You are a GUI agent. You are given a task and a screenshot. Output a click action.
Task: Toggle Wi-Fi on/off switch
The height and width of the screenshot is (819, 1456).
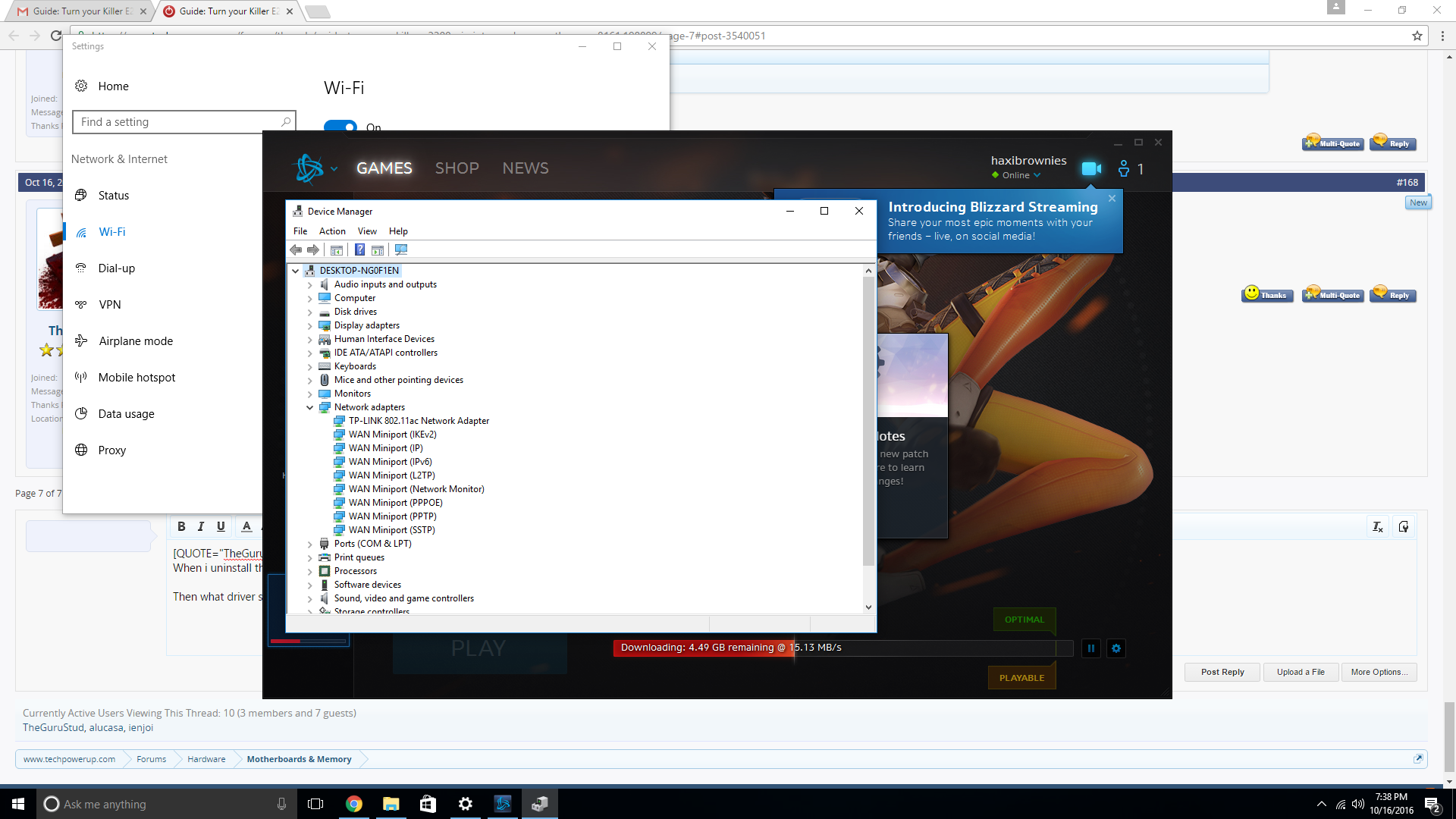tap(340, 125)
